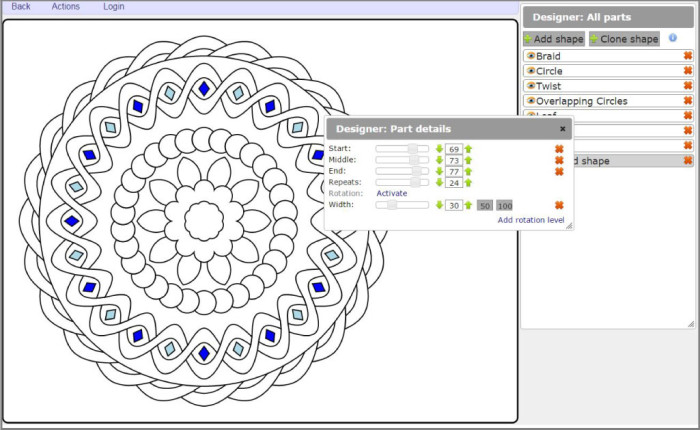Click the Middle slider track
The height and width of the screenshot is (430, 700).
click(402, 160)
